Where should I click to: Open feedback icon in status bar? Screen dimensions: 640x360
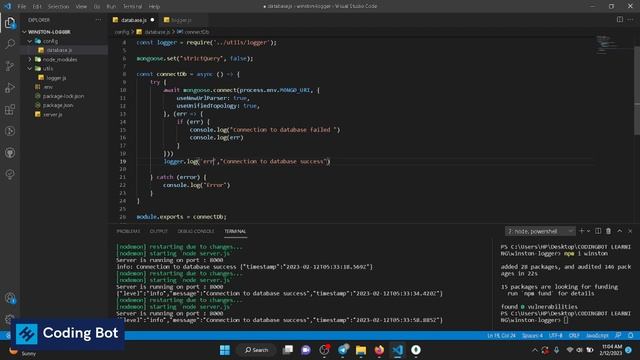pyautogui.click(x=618, y=336)
